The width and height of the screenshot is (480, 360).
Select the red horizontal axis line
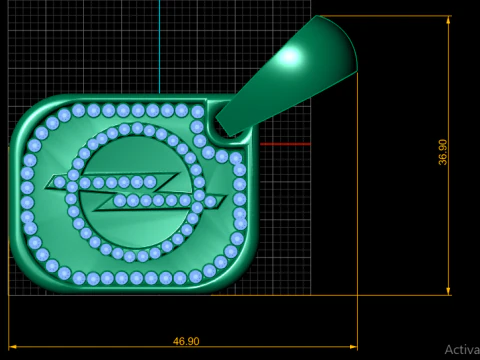click(285, 144)
